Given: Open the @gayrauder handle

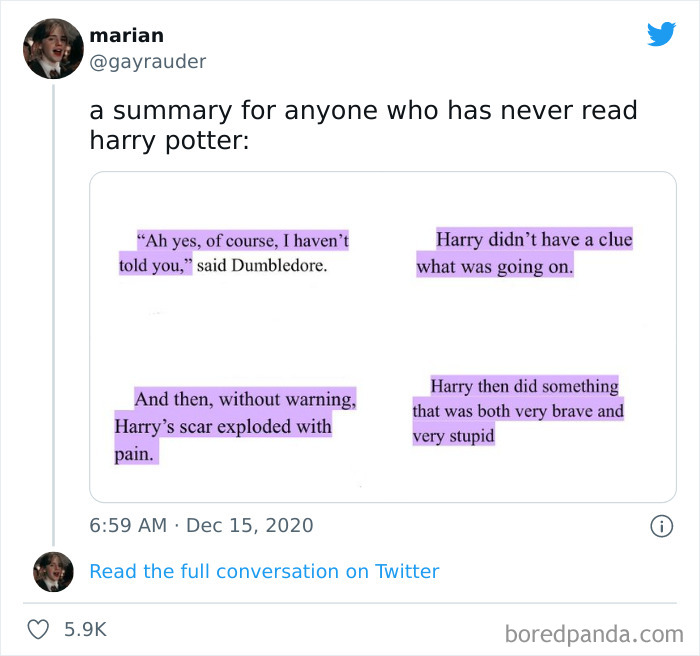Looking at the screenshot, I should [x=147, y=62].
